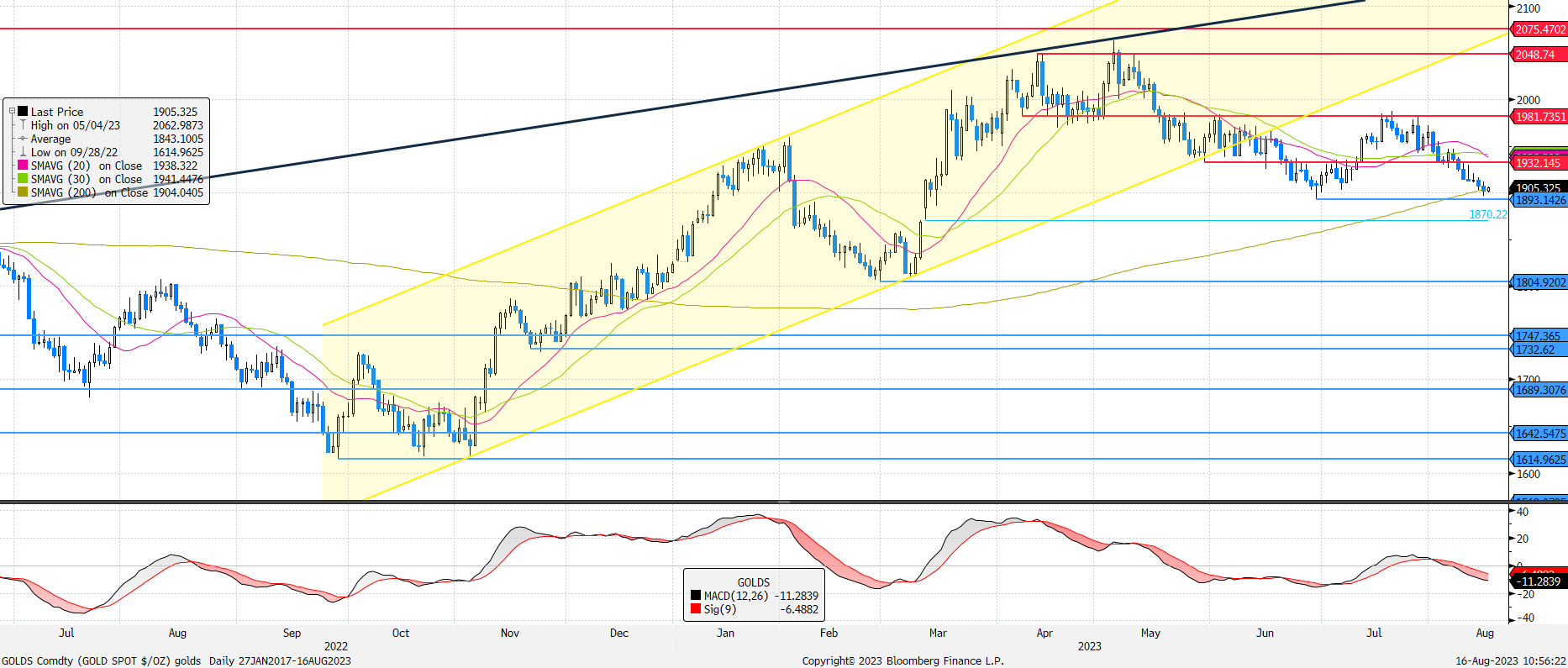
Task: Select blue price tag 1642.5475
Action: tap(1539, 434)
